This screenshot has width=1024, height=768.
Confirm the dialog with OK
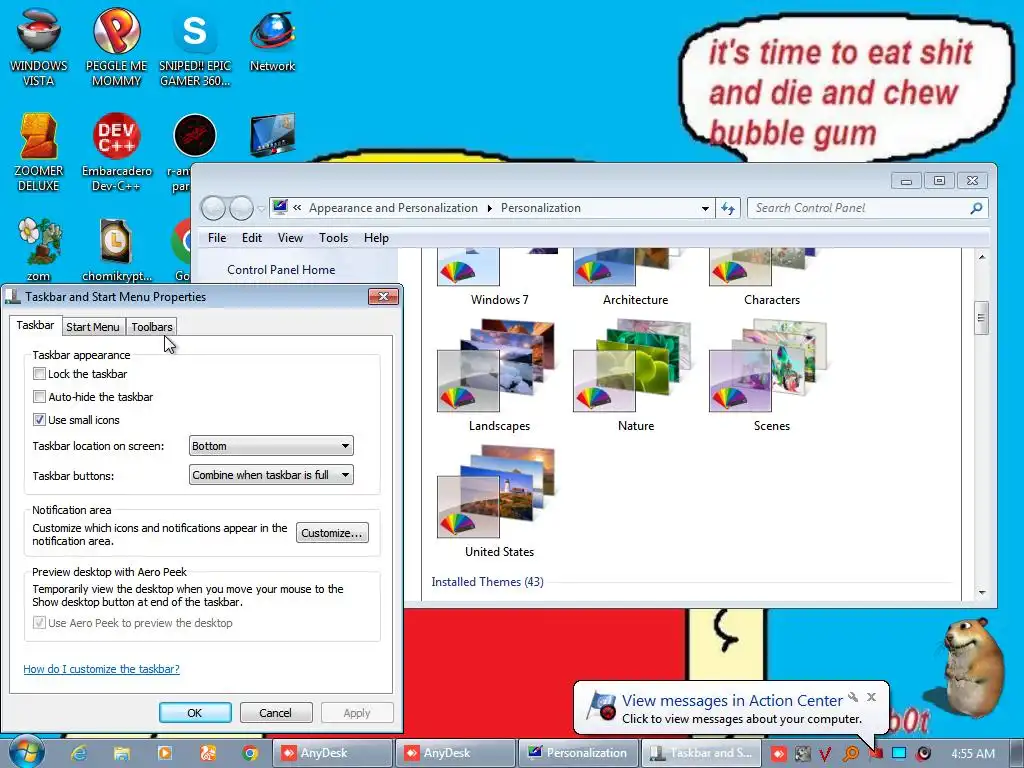195,712
